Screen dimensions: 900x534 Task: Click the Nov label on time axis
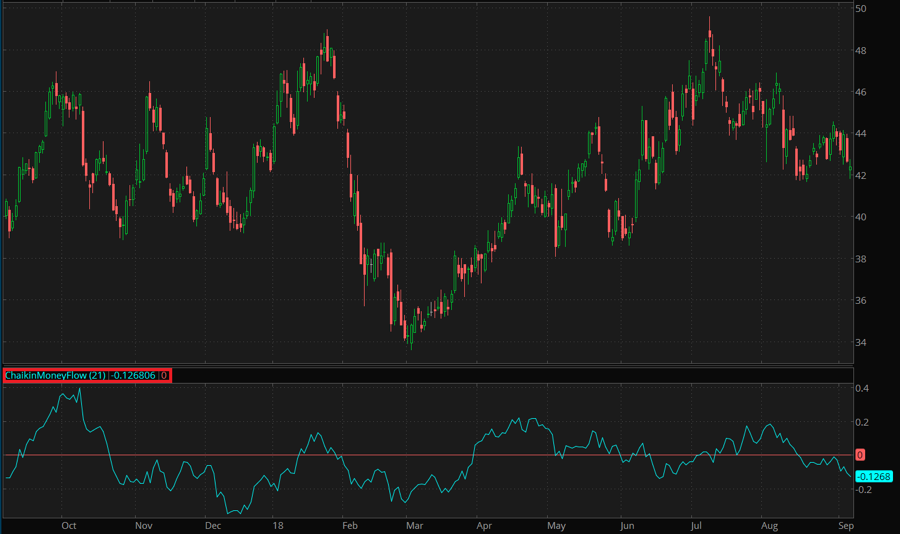tap(143, 524)
